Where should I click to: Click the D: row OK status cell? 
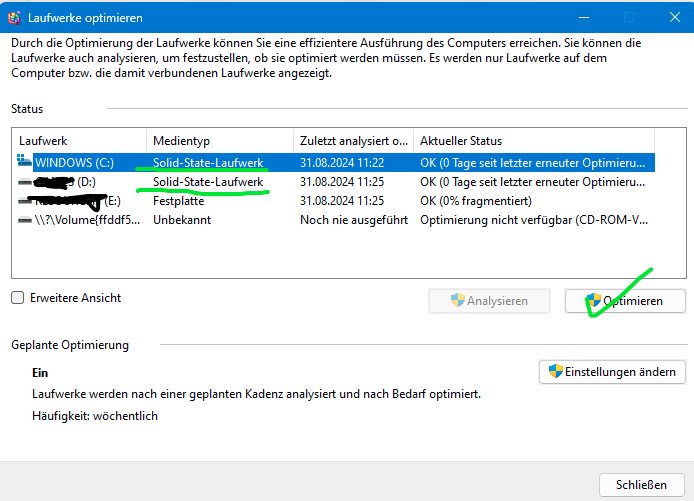coord(532,182)
